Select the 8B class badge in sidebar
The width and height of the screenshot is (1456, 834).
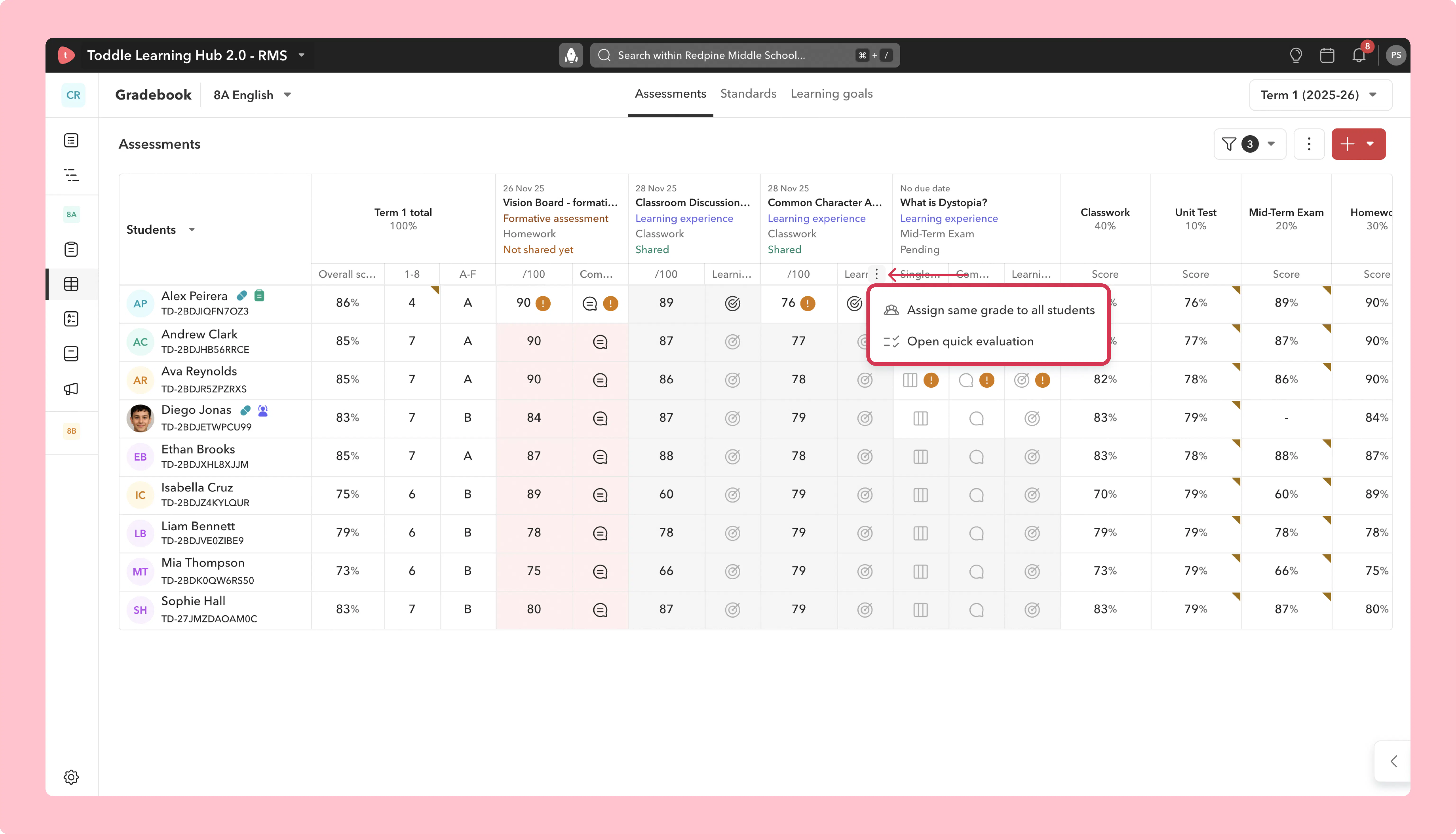pos(71,431)
